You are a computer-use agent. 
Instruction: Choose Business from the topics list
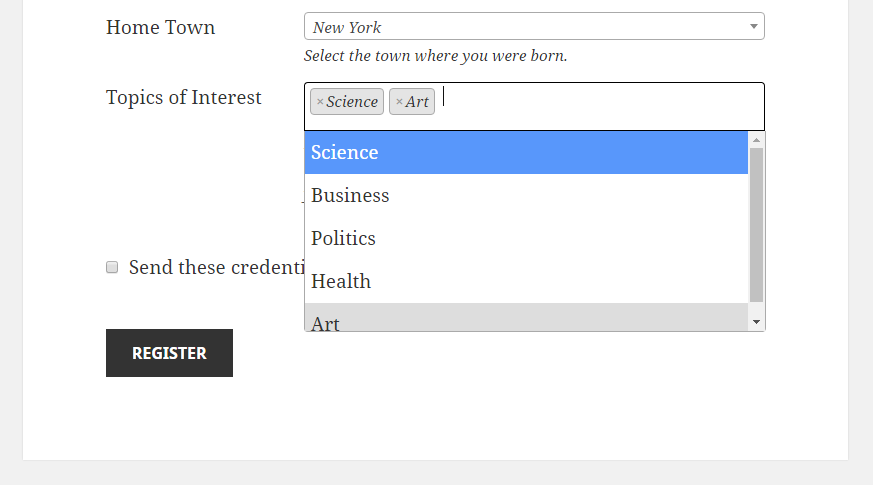point(526,196)
